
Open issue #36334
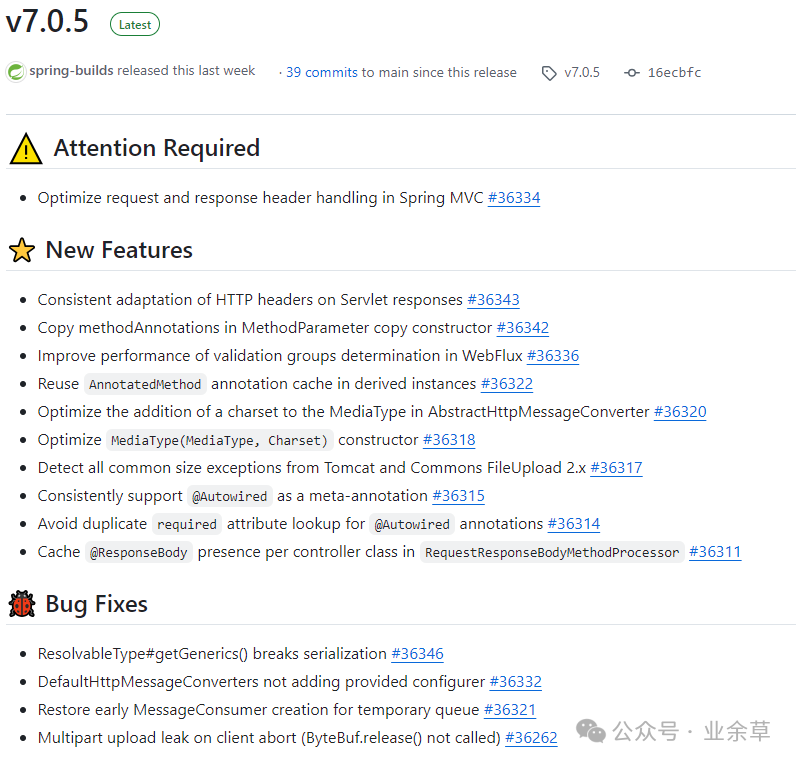[514, 197]
